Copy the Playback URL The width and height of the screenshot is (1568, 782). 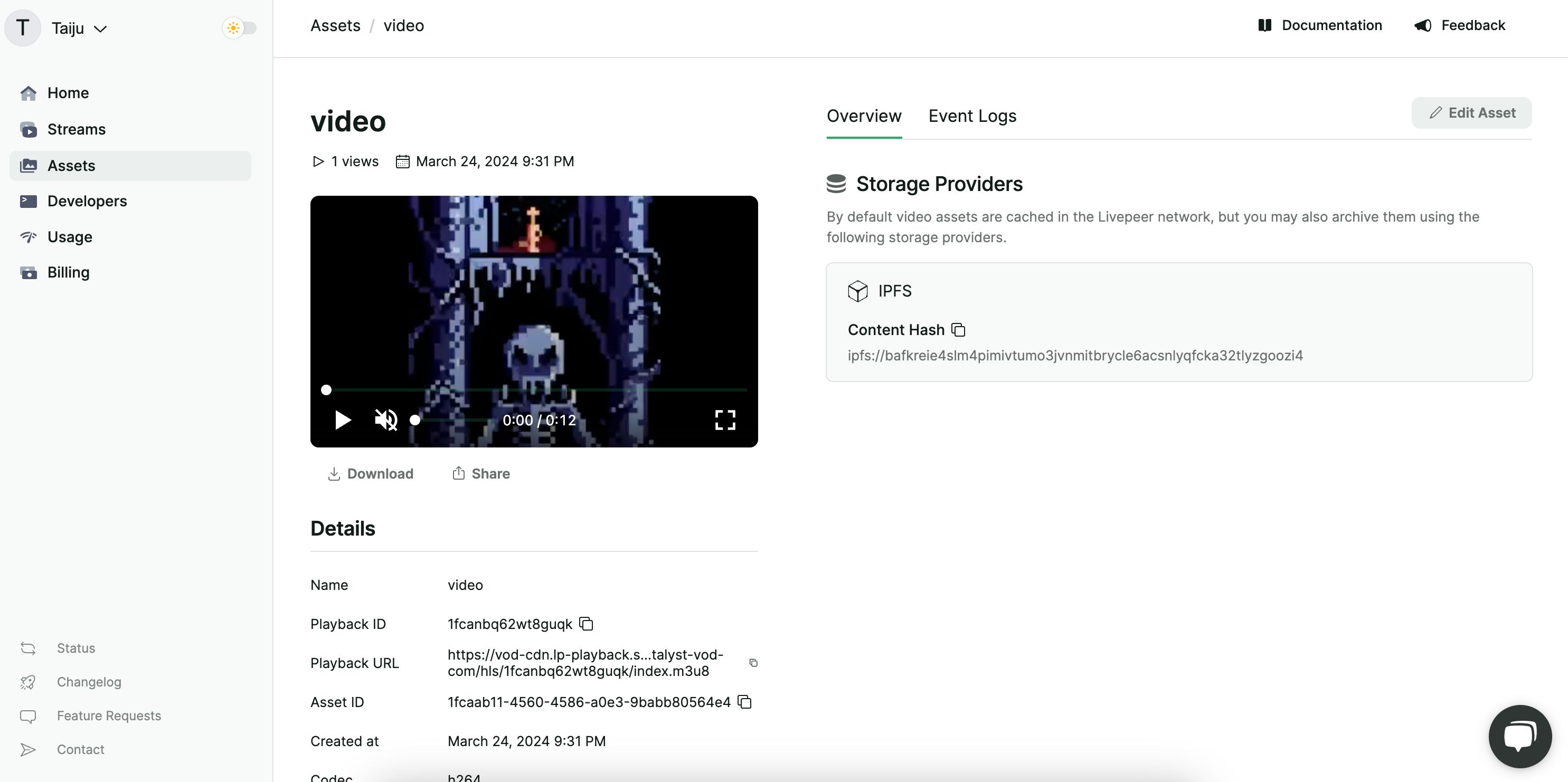pos(753,663)
